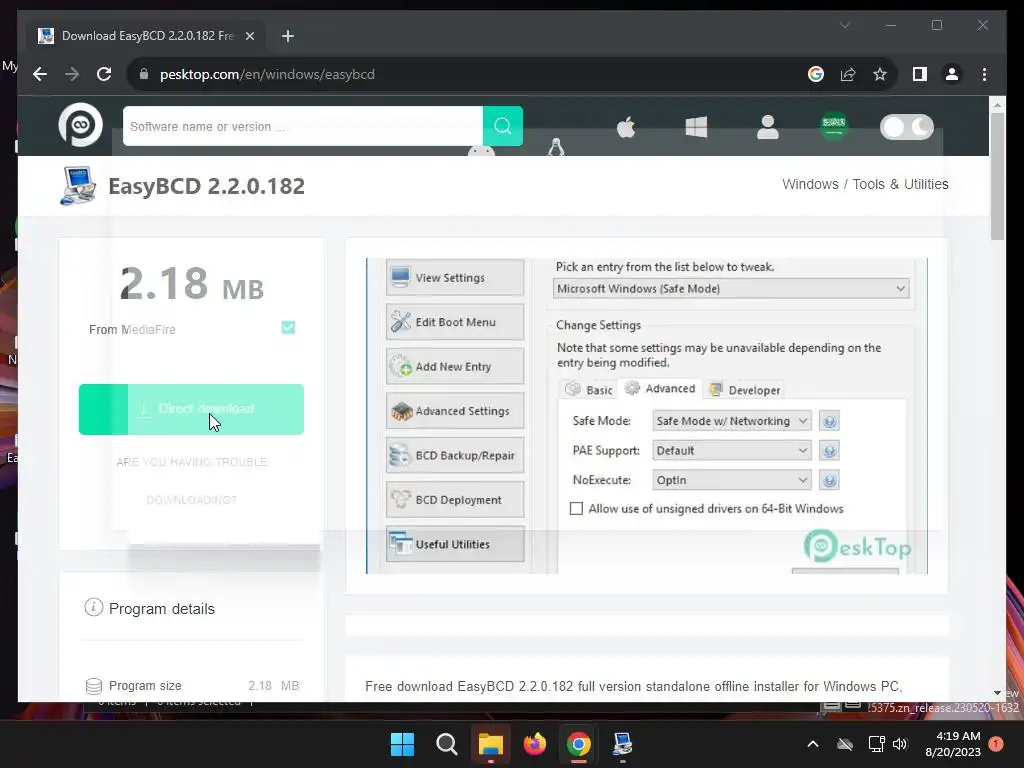The height and width of the screenshot is (768, 1024).
Task: Check Allow use of unsigned drivers checkbox
Action: click(576, 509)
